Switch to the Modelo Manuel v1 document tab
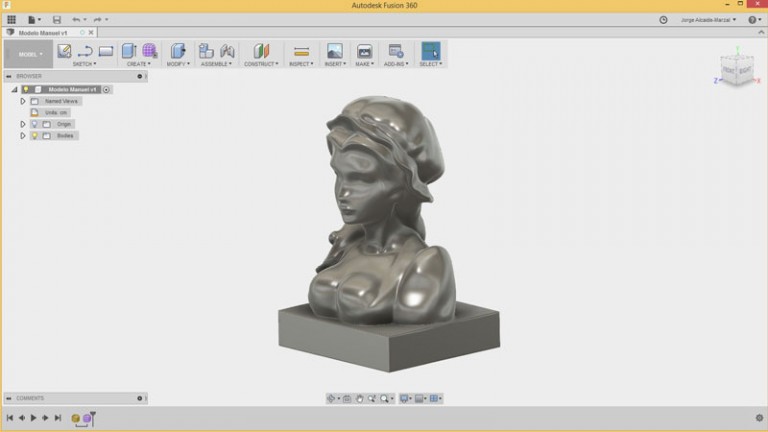This screenshot has height=432, width=768. coord(44,33)
